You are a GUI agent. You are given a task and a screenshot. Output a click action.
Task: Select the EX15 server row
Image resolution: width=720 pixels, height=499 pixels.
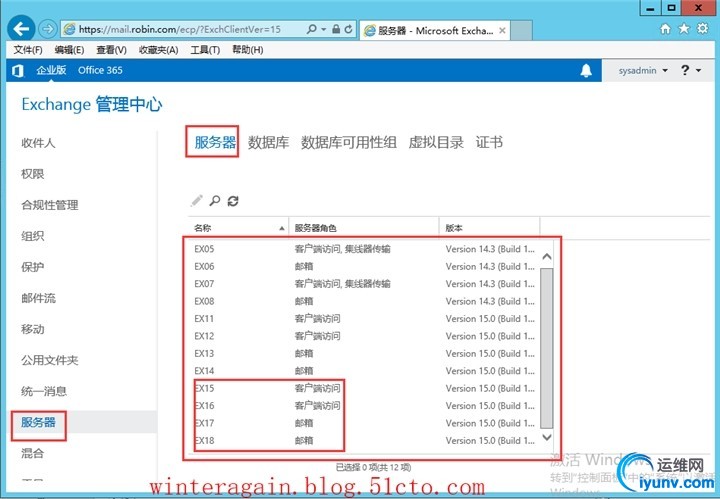(x=365, y=389)
